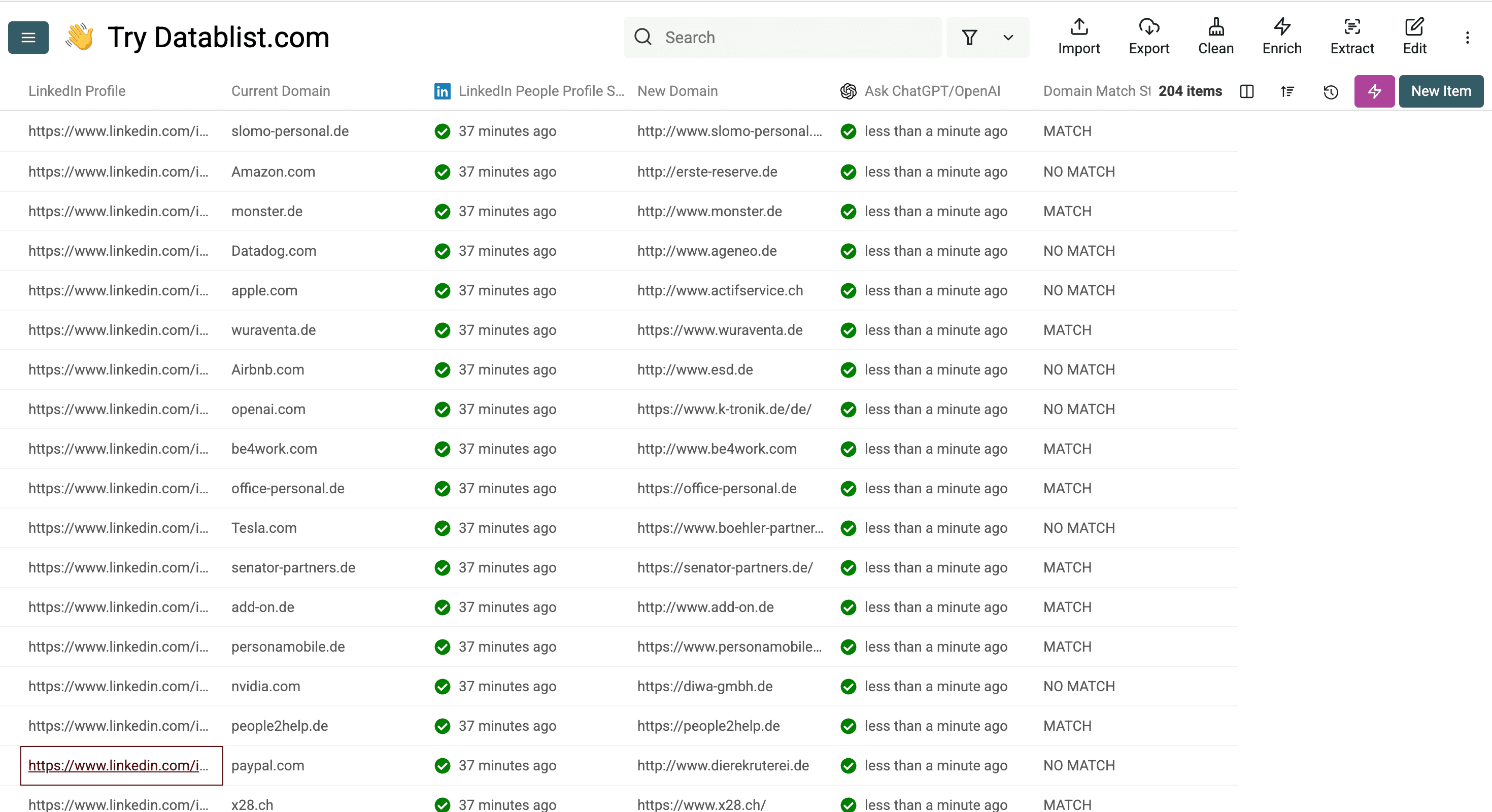Click the purple lightning run button
Image resolution: width=1492 pixels, height=812 pixels.
click(1374, 91)
